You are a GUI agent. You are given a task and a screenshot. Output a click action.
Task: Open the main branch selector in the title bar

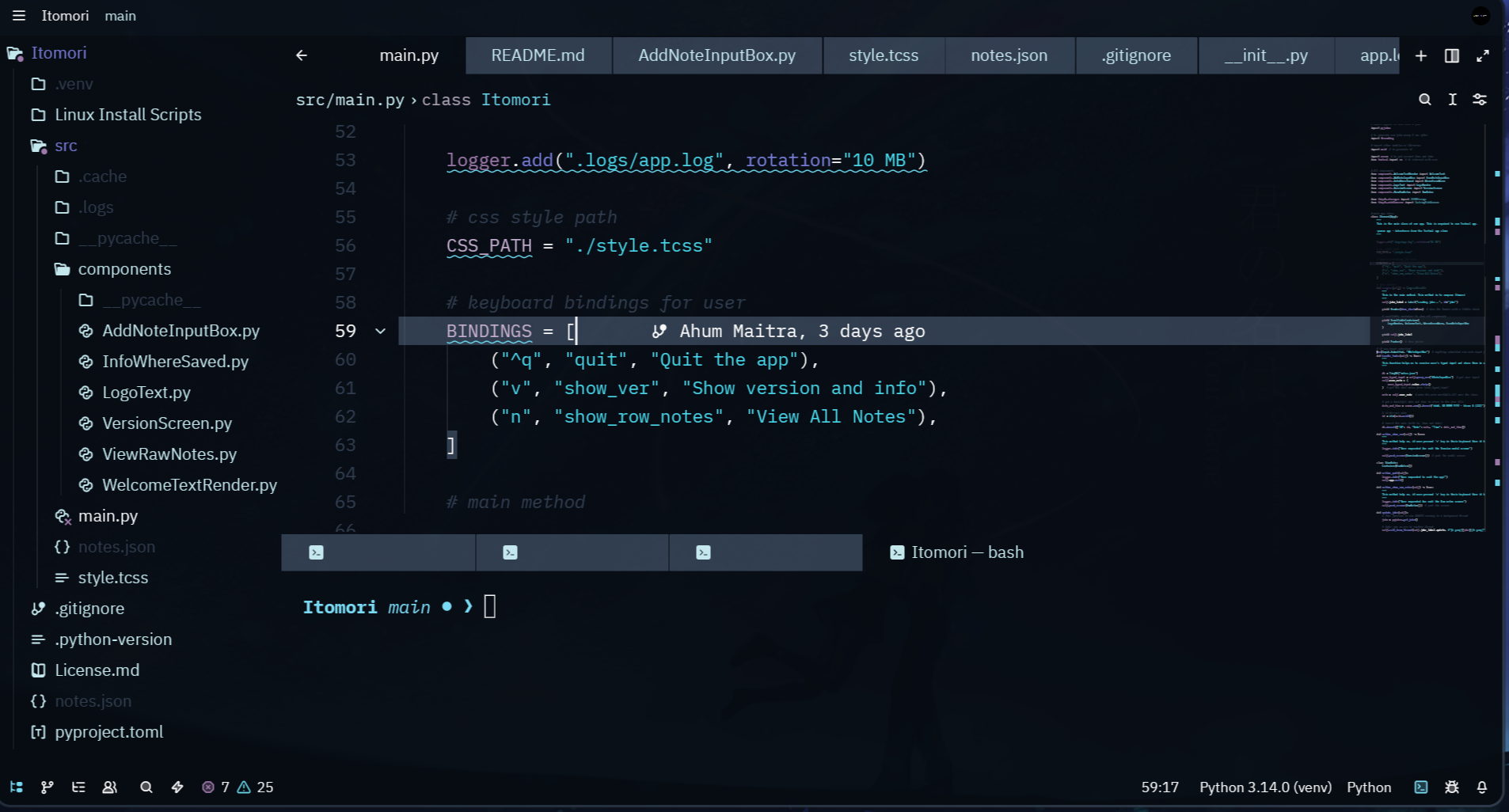(x=120, y=16)
